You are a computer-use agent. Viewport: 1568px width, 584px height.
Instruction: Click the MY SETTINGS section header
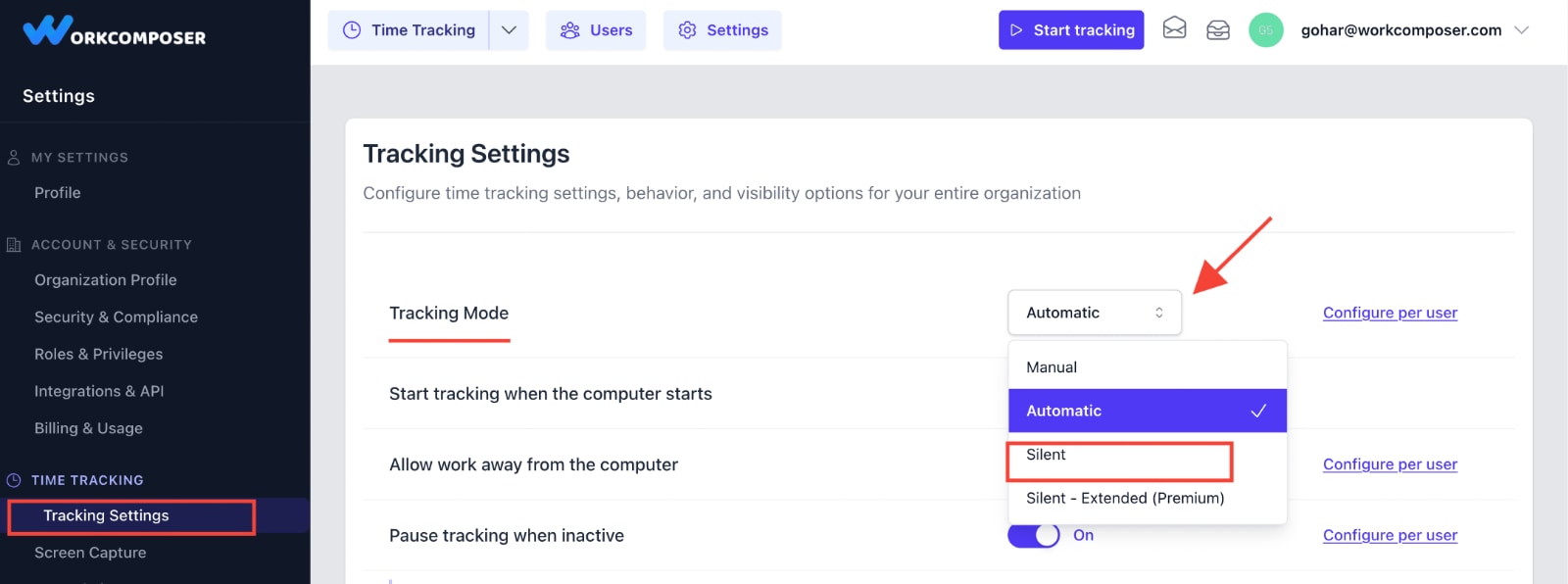(79, 158)
